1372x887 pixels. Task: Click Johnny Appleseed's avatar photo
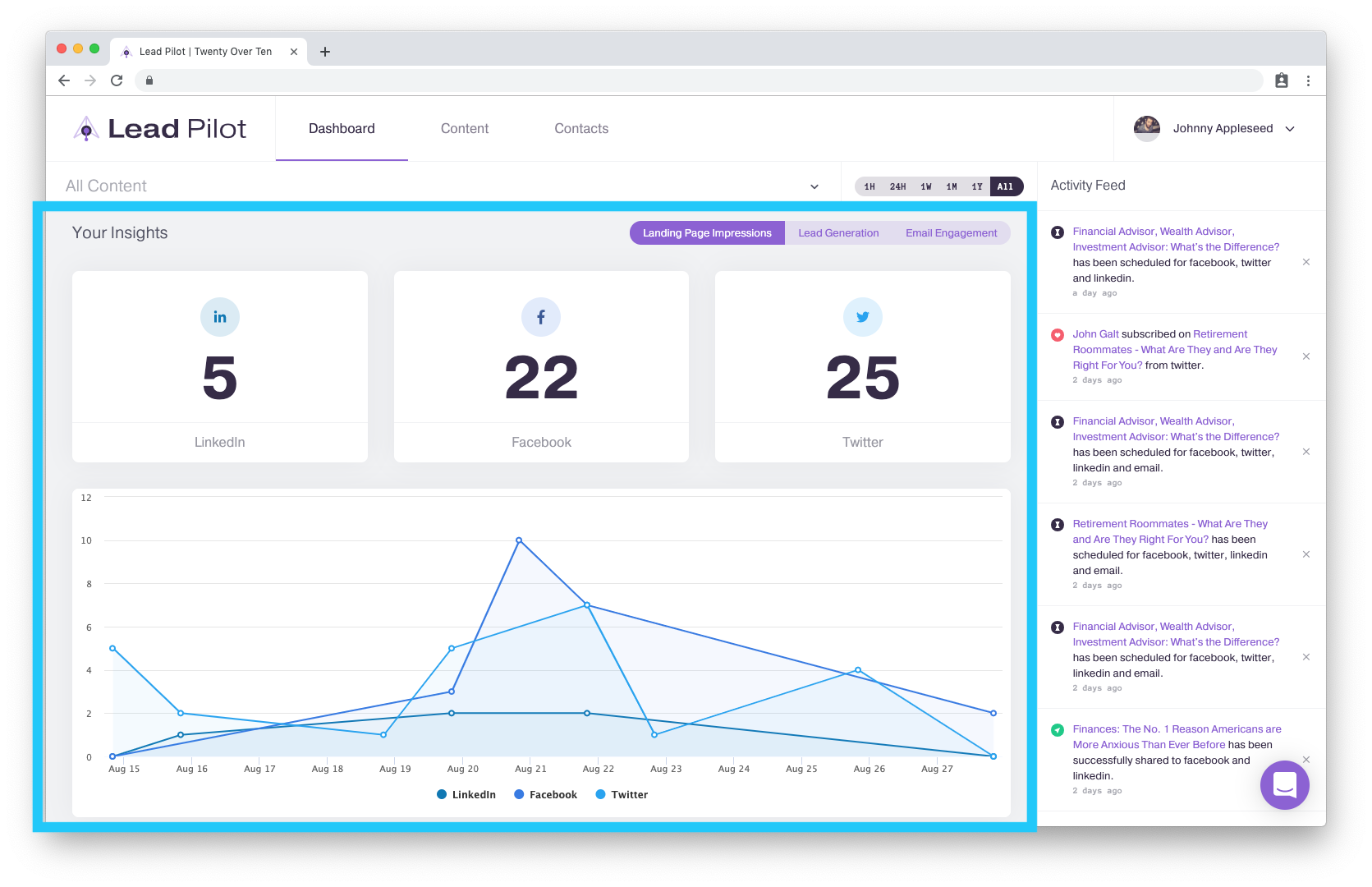(x=1147, y=129)
